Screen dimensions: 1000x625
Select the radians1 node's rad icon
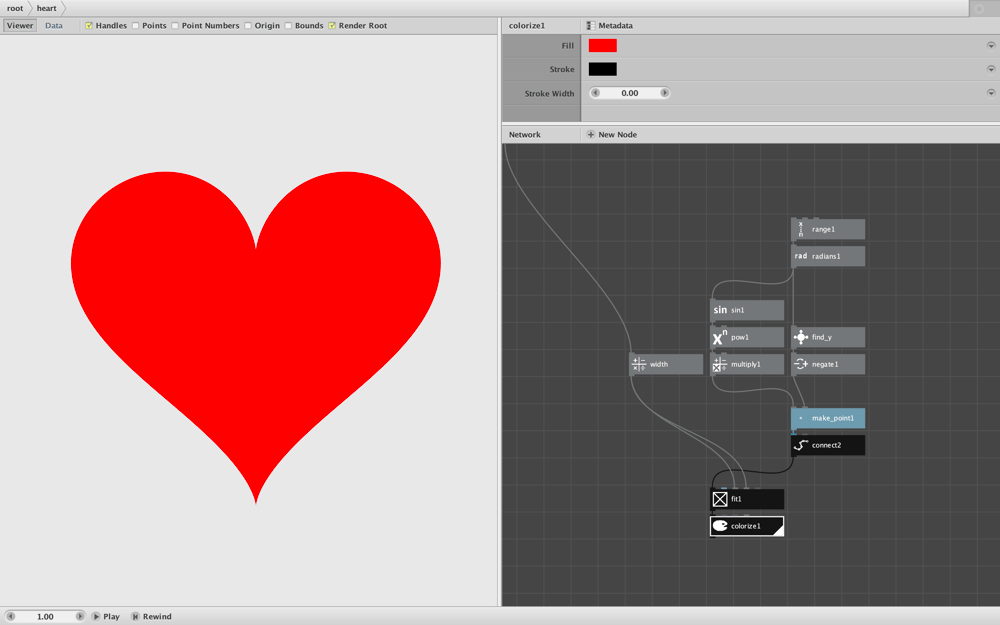click(x=801, y=256)
